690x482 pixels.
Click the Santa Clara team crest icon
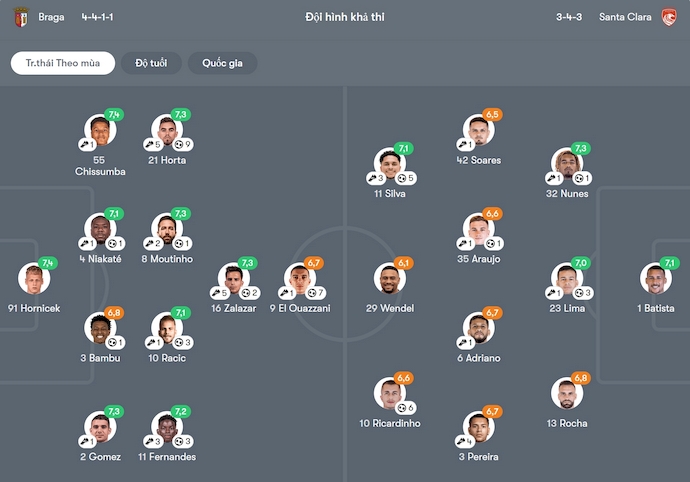click(x=669, y=17)
